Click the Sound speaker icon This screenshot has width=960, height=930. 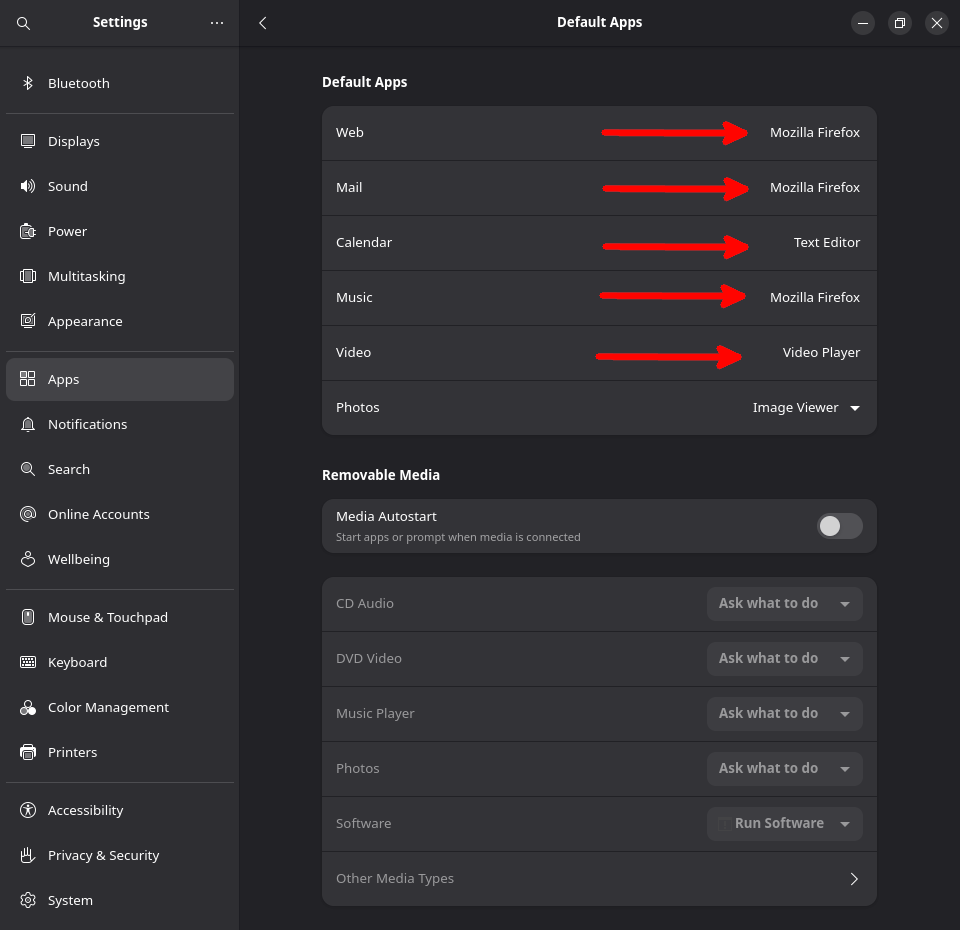(28, 186)
